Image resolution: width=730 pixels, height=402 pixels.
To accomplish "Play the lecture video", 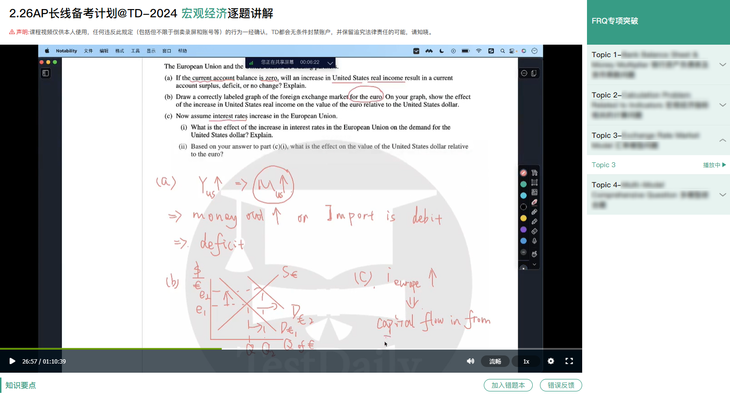I will click(12, 361).
